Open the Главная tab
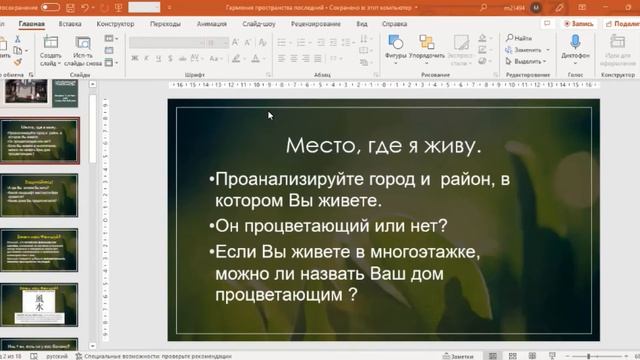This screenshot has width=640, height=360. tap(31, 24)
